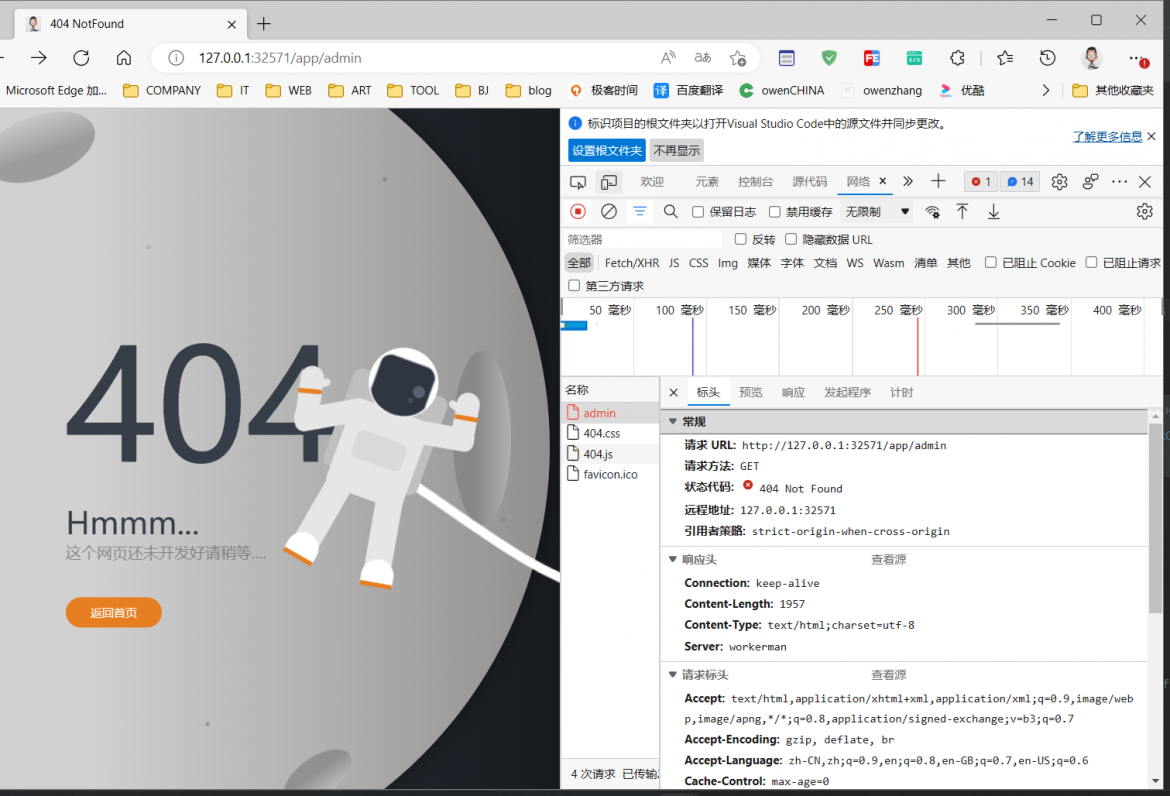This screenshot has width=1170, height=796.
Task: Select the 404.js request row
Action: (610, 454)
